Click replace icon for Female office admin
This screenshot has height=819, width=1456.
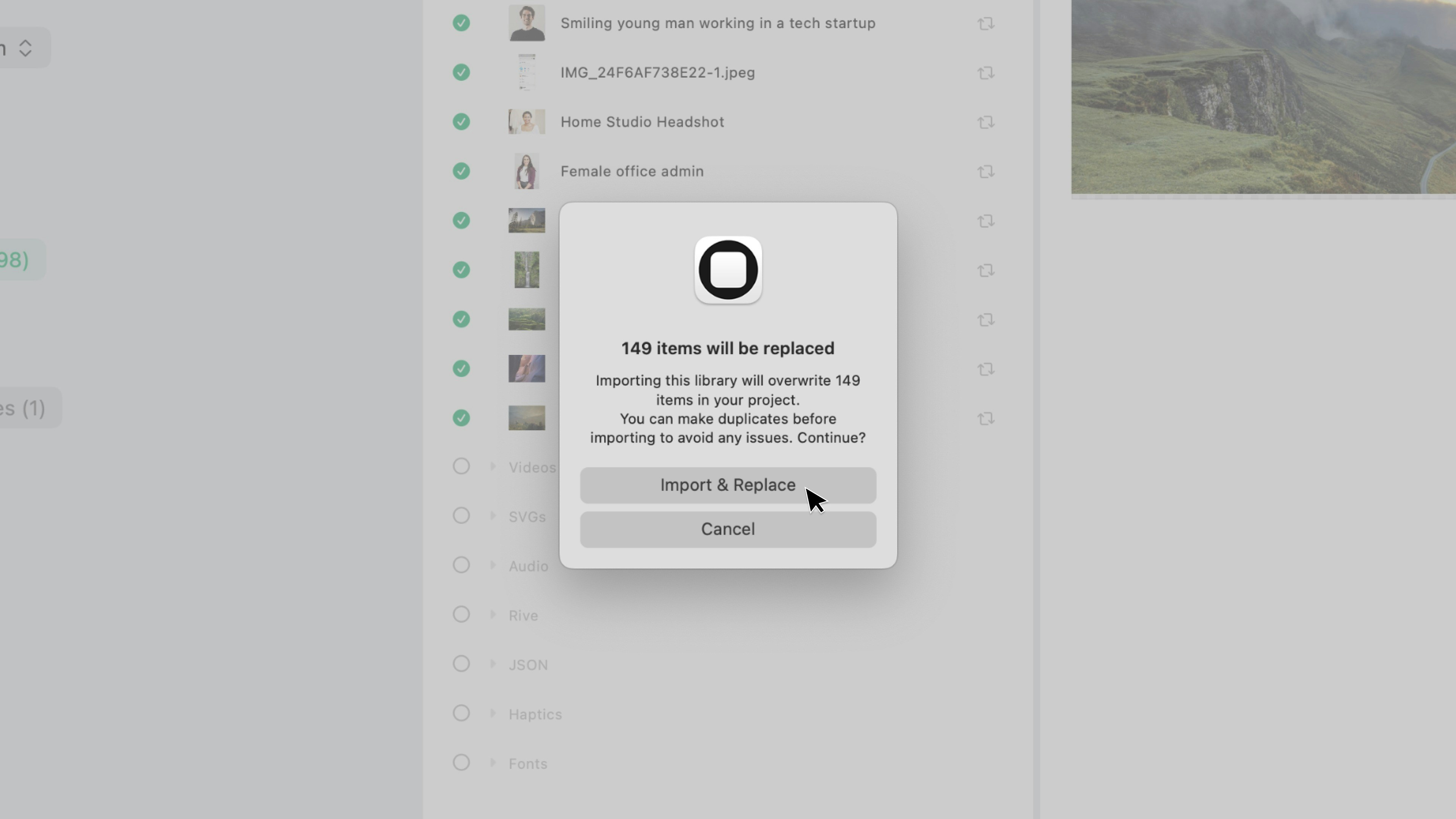coord(985,171)
